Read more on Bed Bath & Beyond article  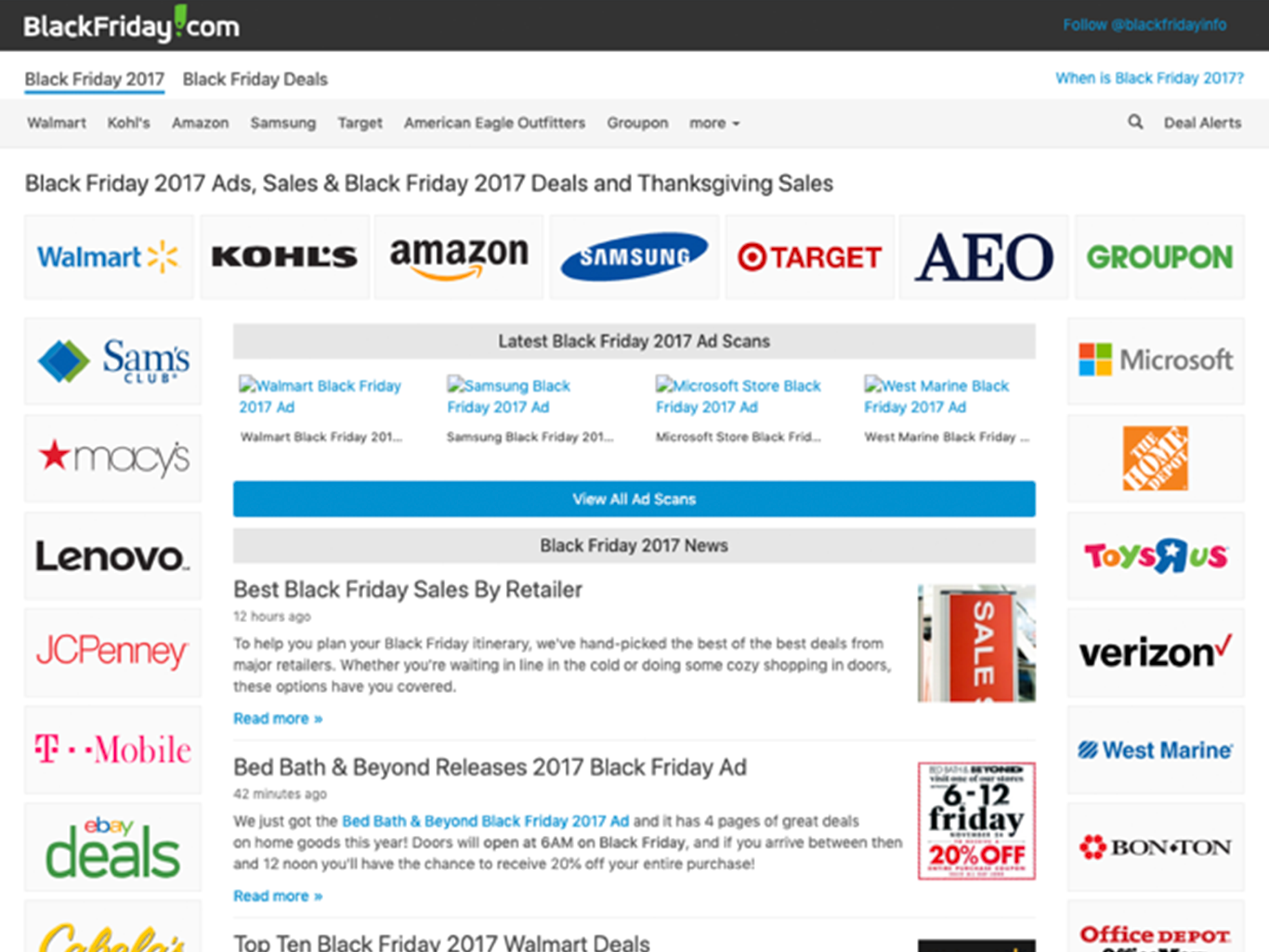278,896
